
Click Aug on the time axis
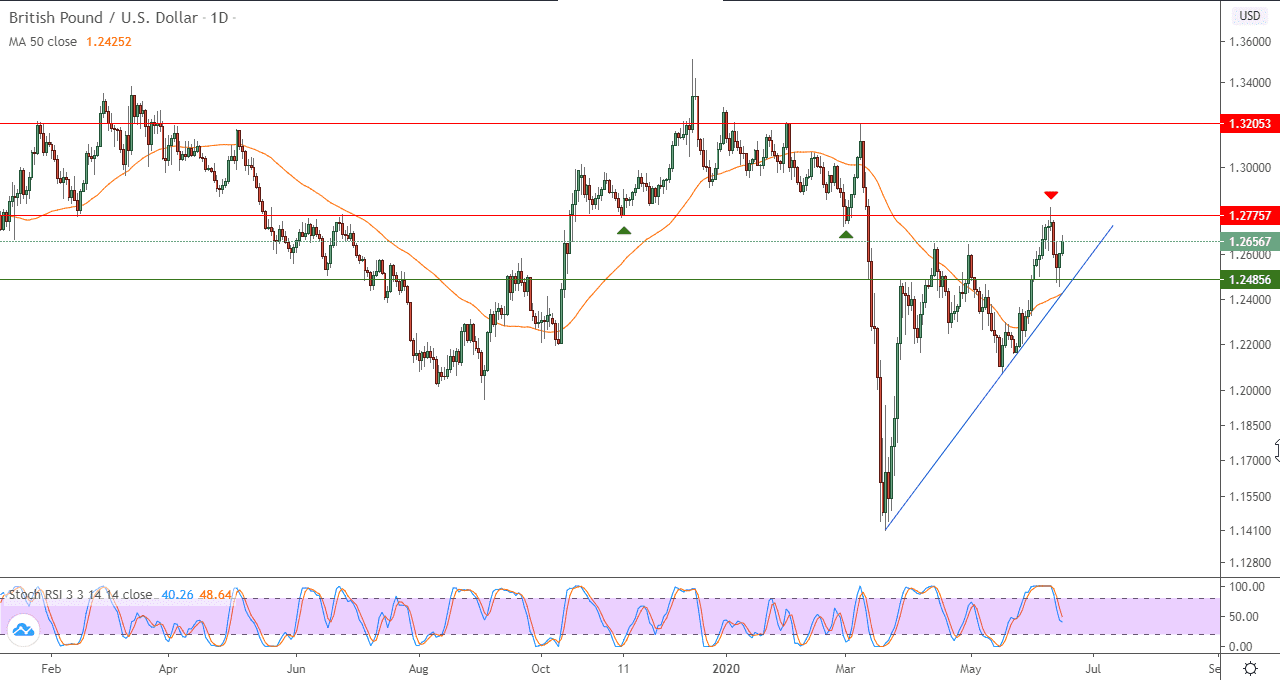tap(419, 667)
